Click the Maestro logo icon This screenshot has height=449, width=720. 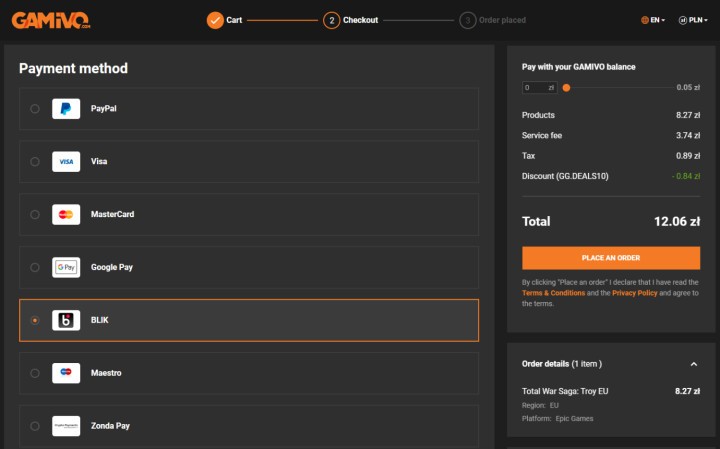(66, 373)
